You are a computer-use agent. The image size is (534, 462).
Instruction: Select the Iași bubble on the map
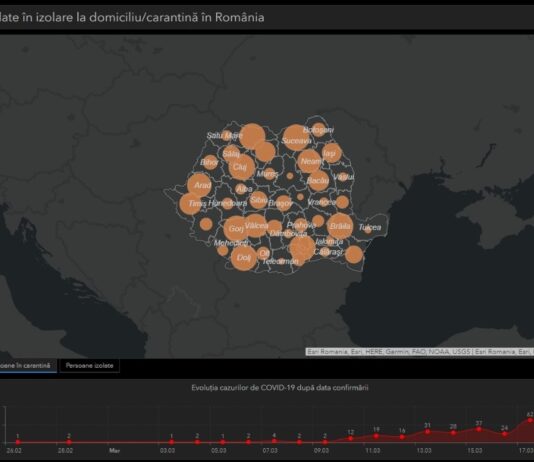[332, 153]
